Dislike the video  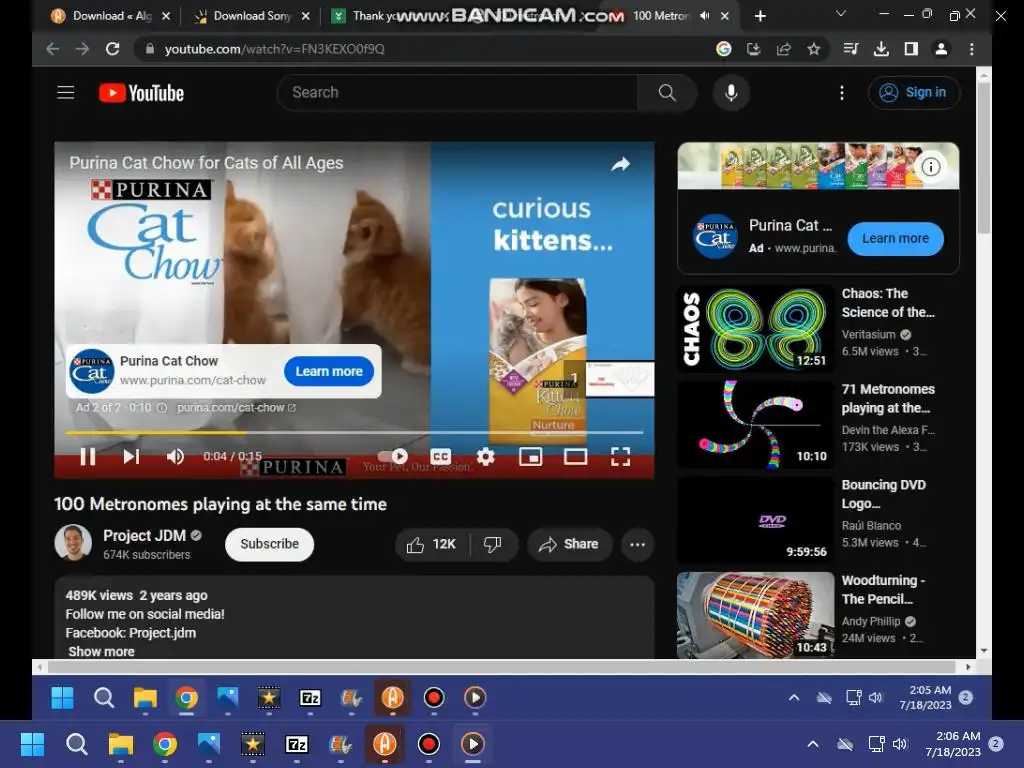492,544
